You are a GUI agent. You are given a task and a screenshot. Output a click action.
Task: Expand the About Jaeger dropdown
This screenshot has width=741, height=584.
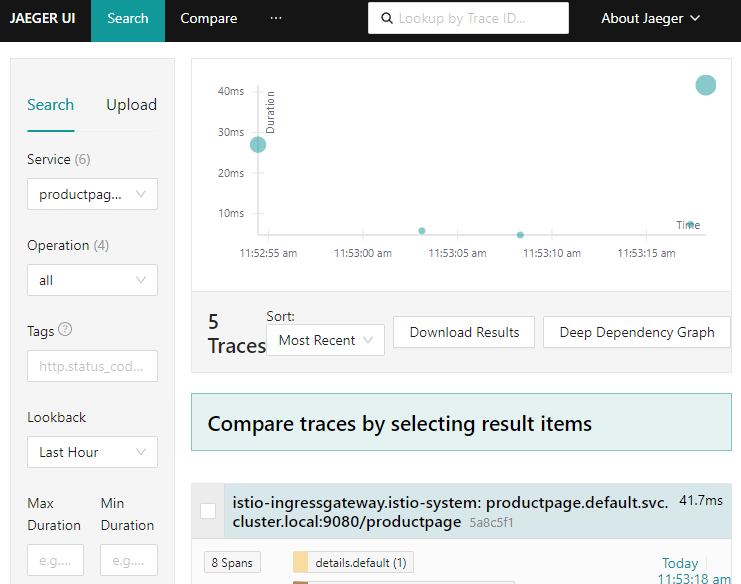tap(650, 18)
